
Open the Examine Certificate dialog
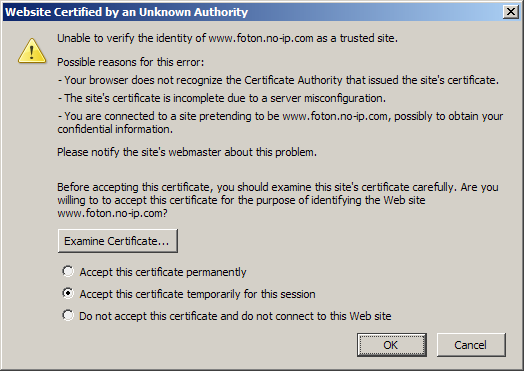117,241
